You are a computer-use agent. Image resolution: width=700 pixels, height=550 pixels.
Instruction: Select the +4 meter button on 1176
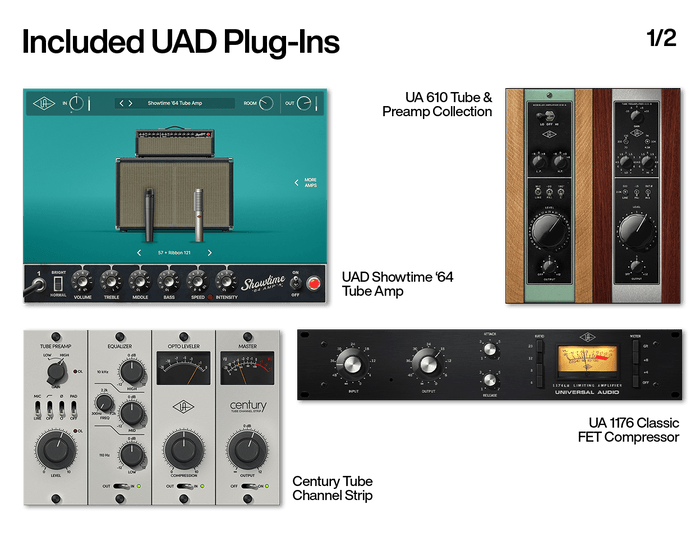(636, 370)
